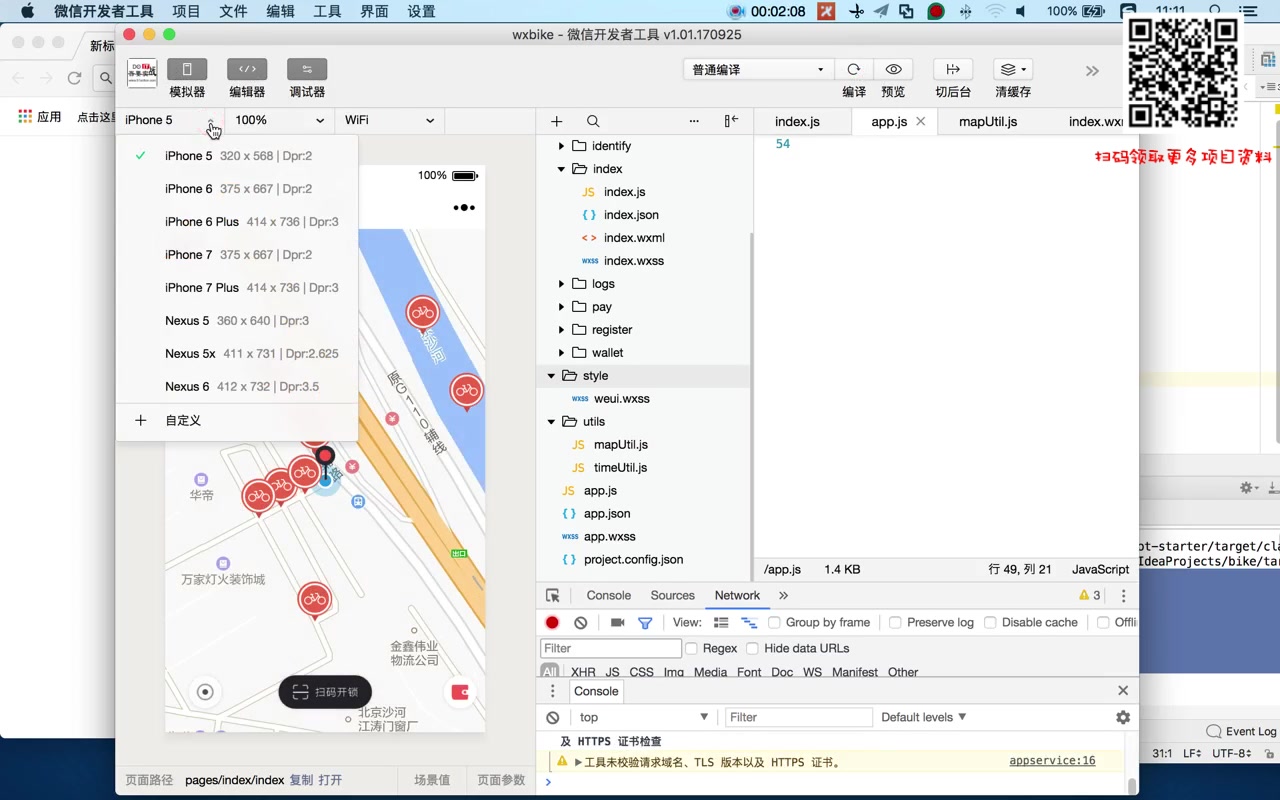
Task: Collapse the utils folder
Action: point(551,422)
